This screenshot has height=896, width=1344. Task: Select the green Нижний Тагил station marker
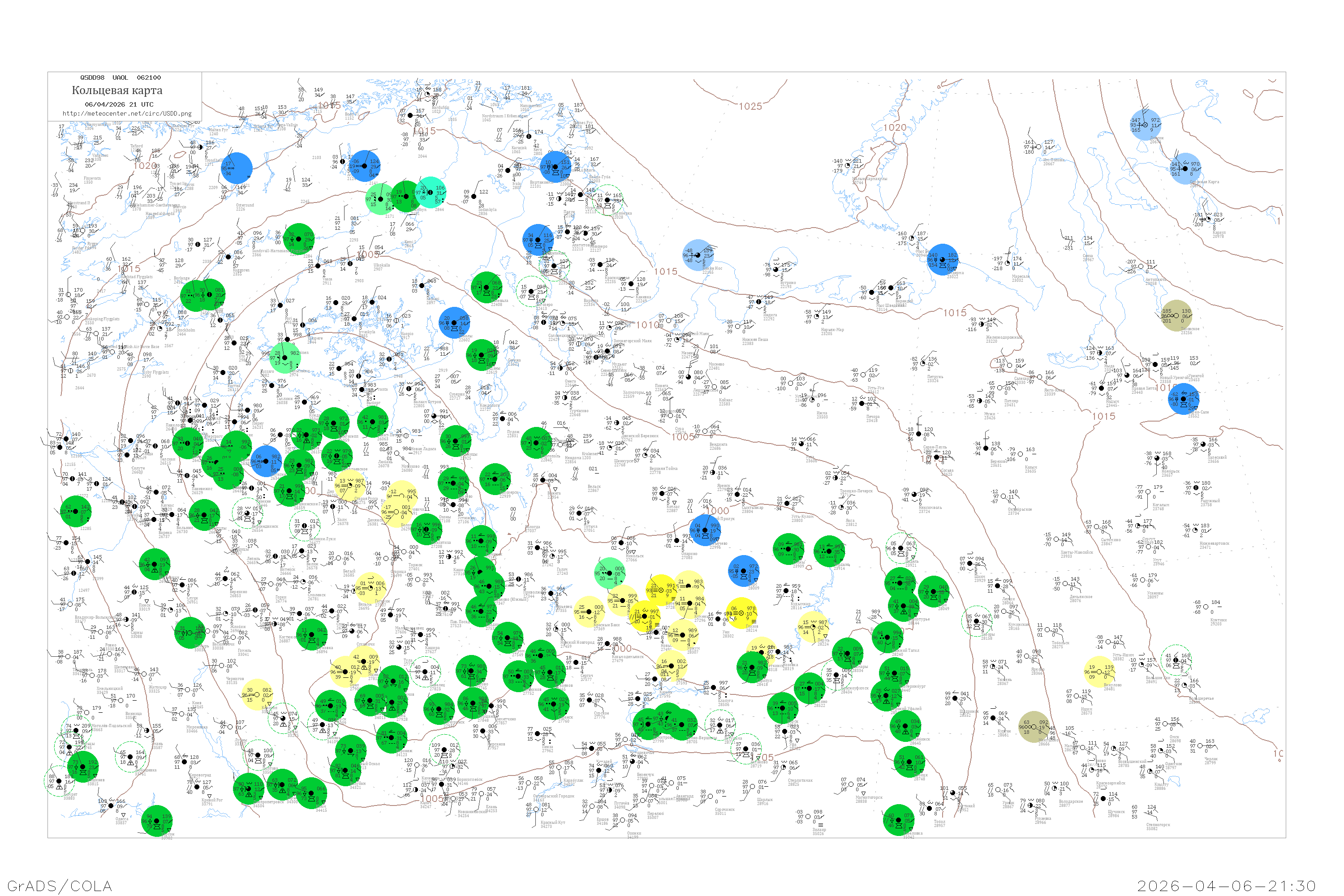pyautogui.click(x=887, y=638)
